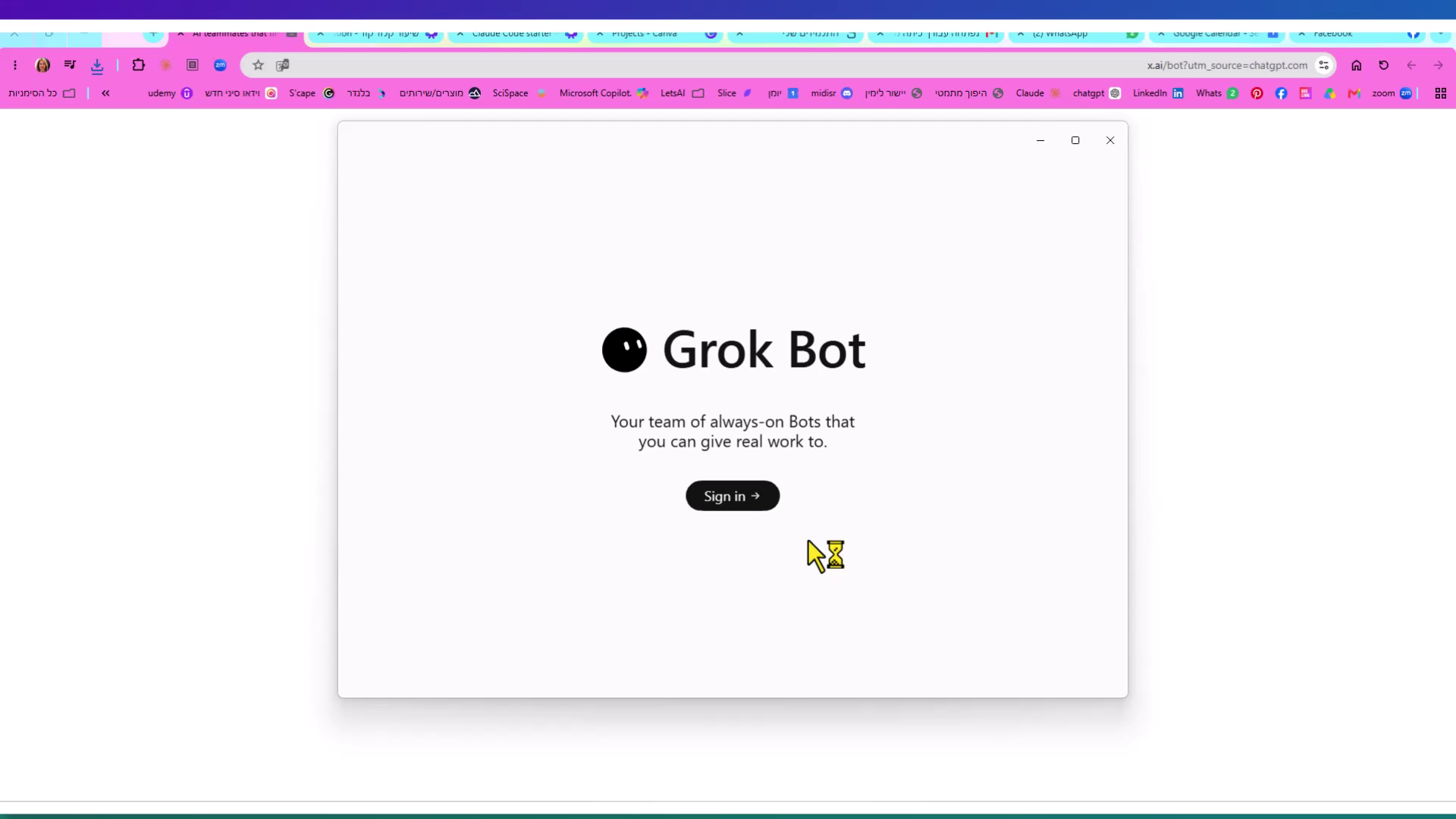Open the browser three-dot menu
This screenshot has height=819, width=1456.
15,65
